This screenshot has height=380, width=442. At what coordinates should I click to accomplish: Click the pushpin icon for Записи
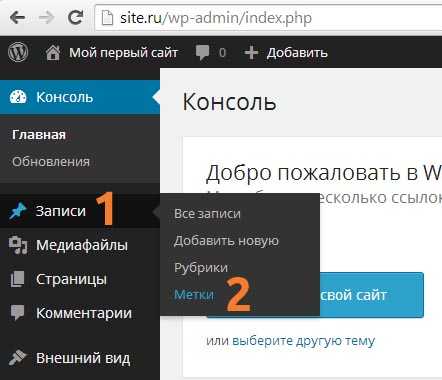pyautogui.click(x=18, y=211)
